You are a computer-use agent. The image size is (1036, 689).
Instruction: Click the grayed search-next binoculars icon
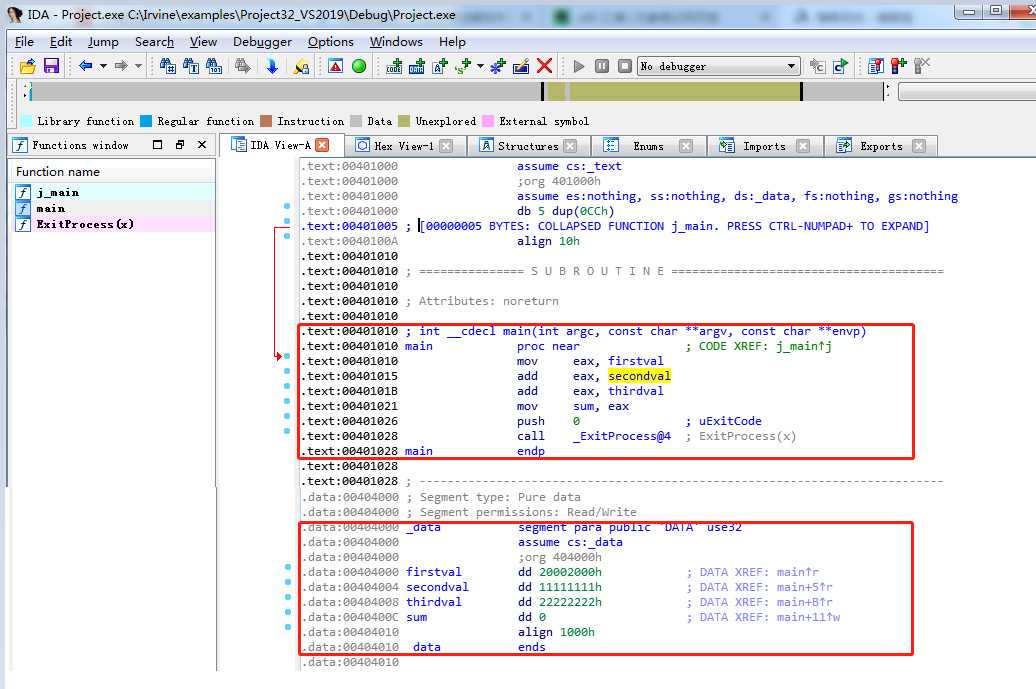(x=242, y=66)
